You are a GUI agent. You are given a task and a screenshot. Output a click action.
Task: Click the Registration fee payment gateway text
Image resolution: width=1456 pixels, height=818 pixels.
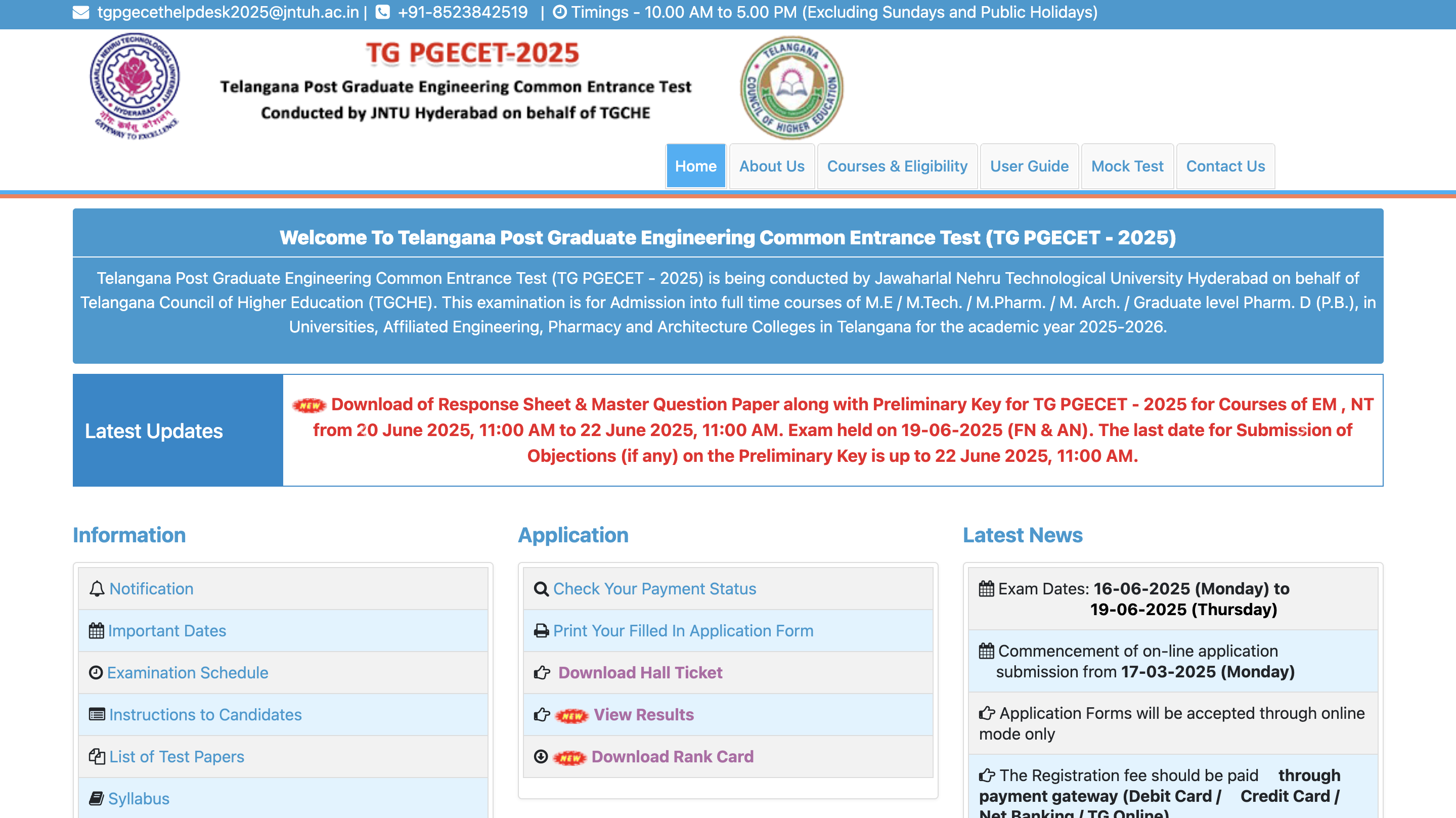1160,793
